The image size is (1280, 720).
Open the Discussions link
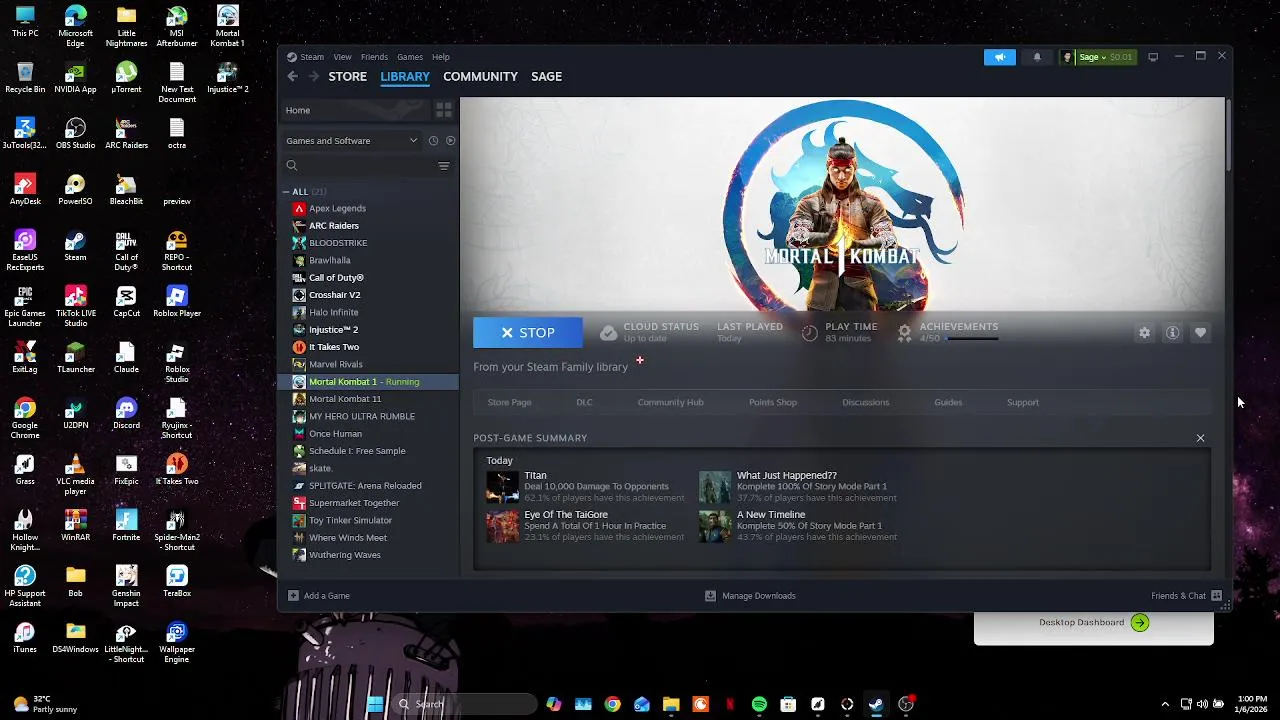[x=865, y=402]
